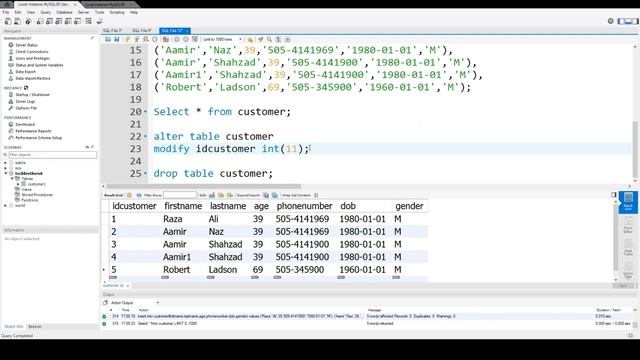Open Server Status in Management

[x=27, y=45]
